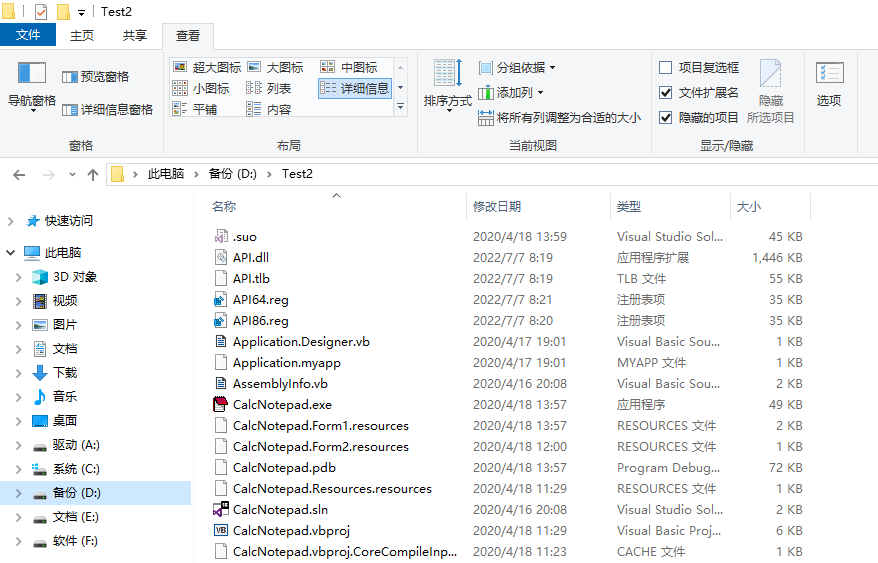Select Details (详细信息) layout
The height and width of the screenshot is (563, 878).
tap(354, 89)
